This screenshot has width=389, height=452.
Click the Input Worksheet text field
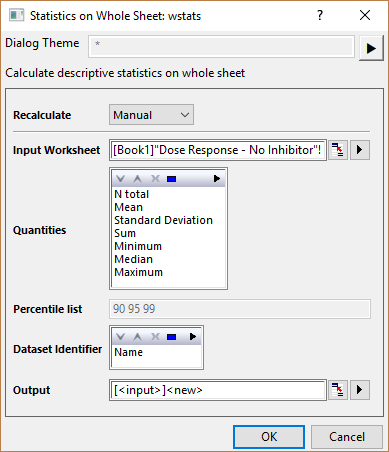coord(218,150)
